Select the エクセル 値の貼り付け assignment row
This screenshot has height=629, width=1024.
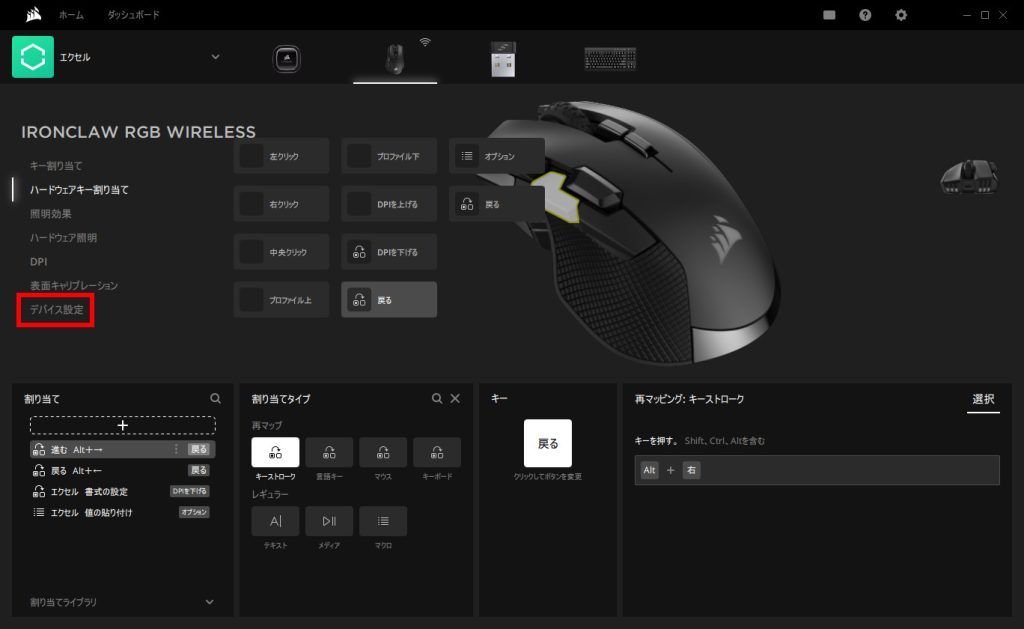(123, 512)
